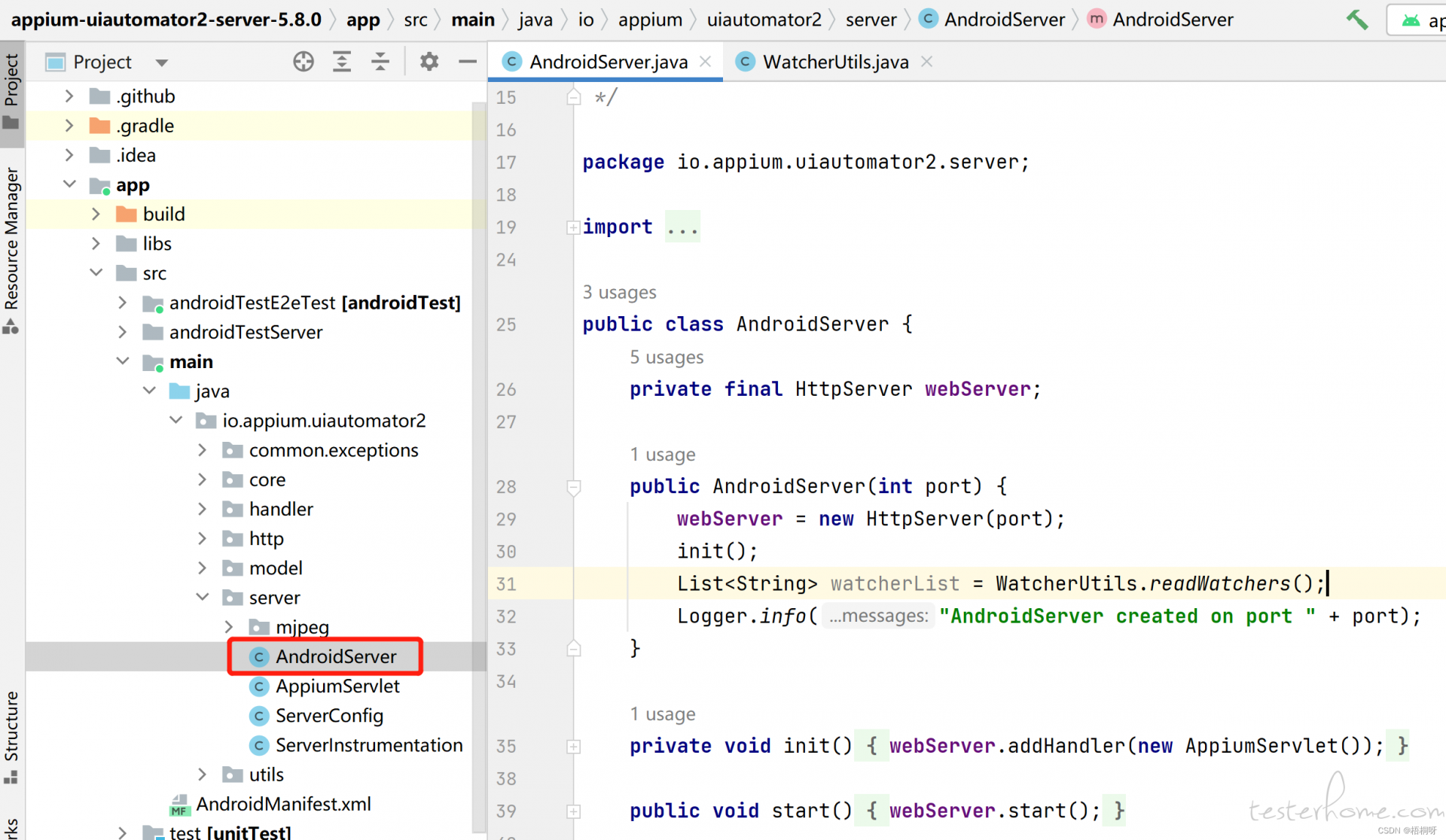Open Project panel settings gear
This screenshot has height=840, width=1446.
pos(429,62)
